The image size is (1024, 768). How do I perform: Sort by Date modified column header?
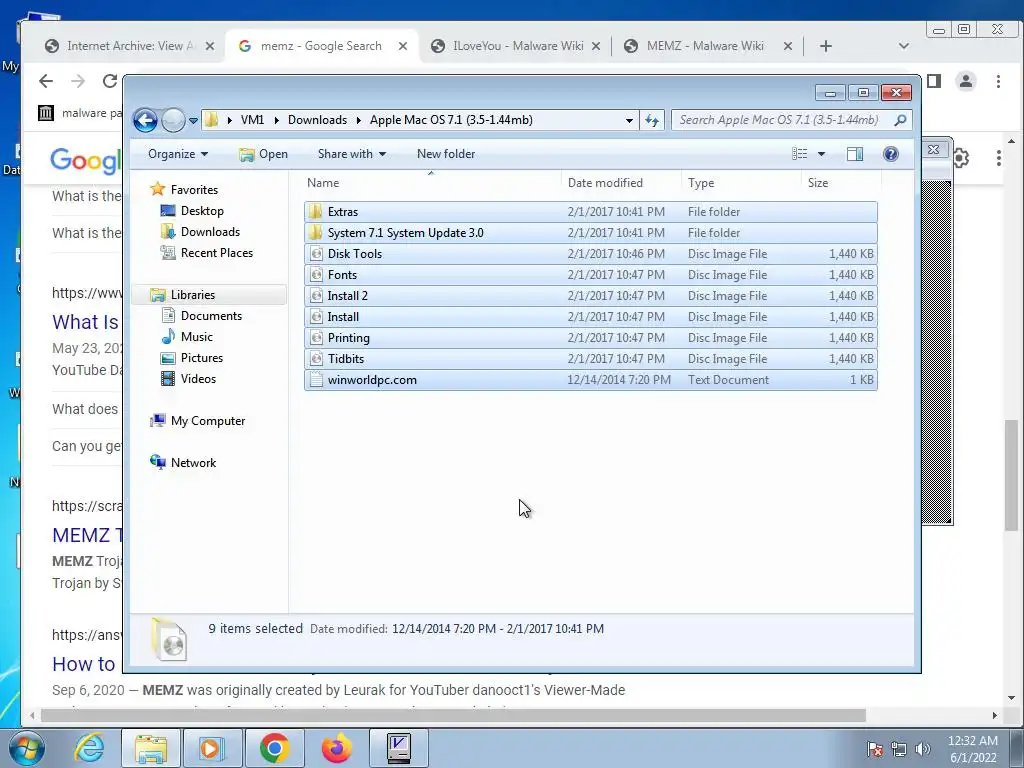pos(605,183)
